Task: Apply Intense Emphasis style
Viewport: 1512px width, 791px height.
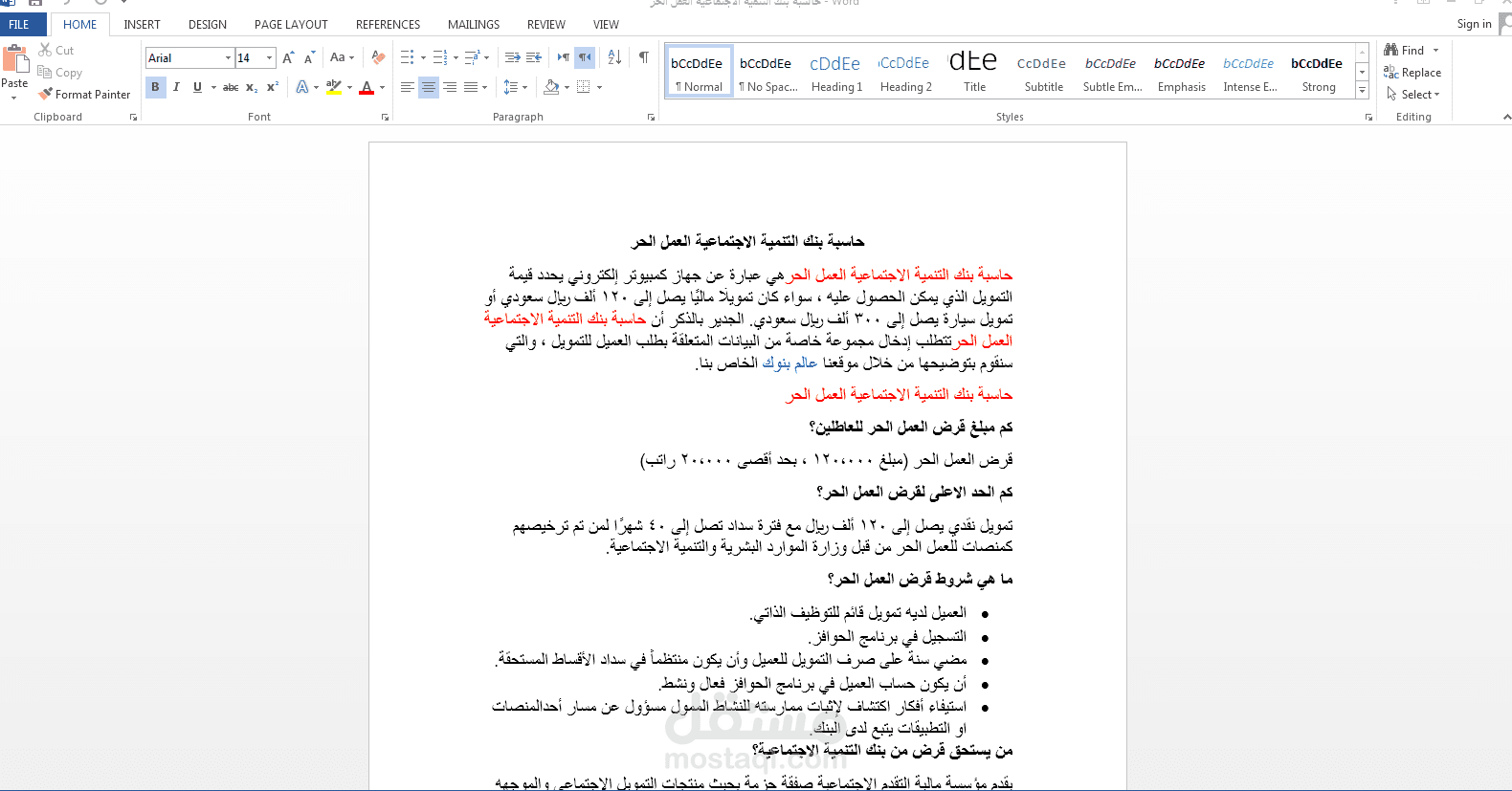Action: pyautogui.click(x=1250, y=72)
